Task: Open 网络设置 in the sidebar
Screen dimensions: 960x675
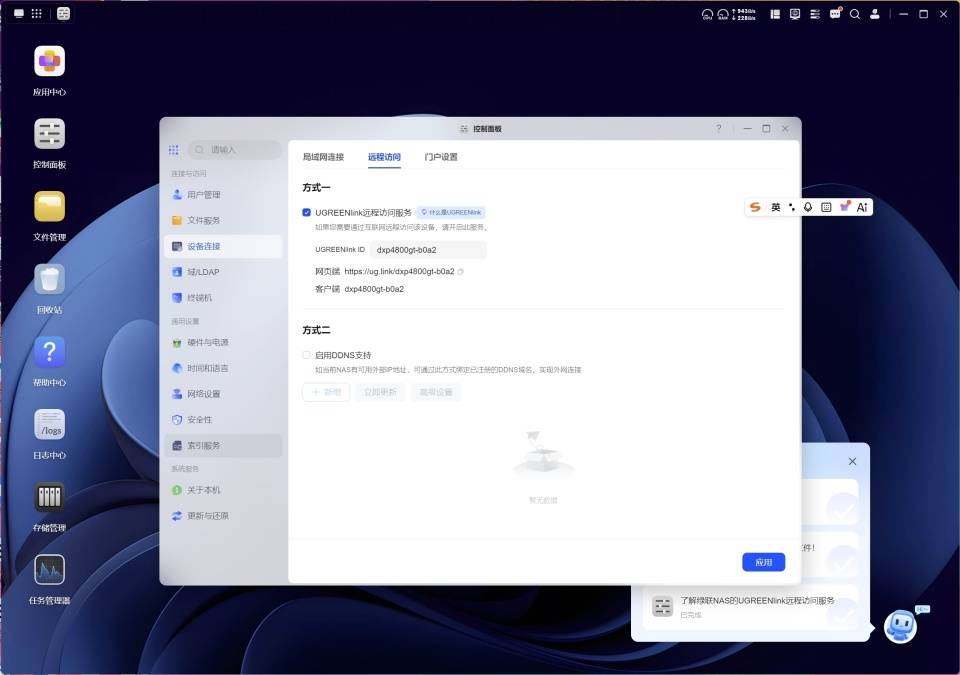Action: (223, 394)
